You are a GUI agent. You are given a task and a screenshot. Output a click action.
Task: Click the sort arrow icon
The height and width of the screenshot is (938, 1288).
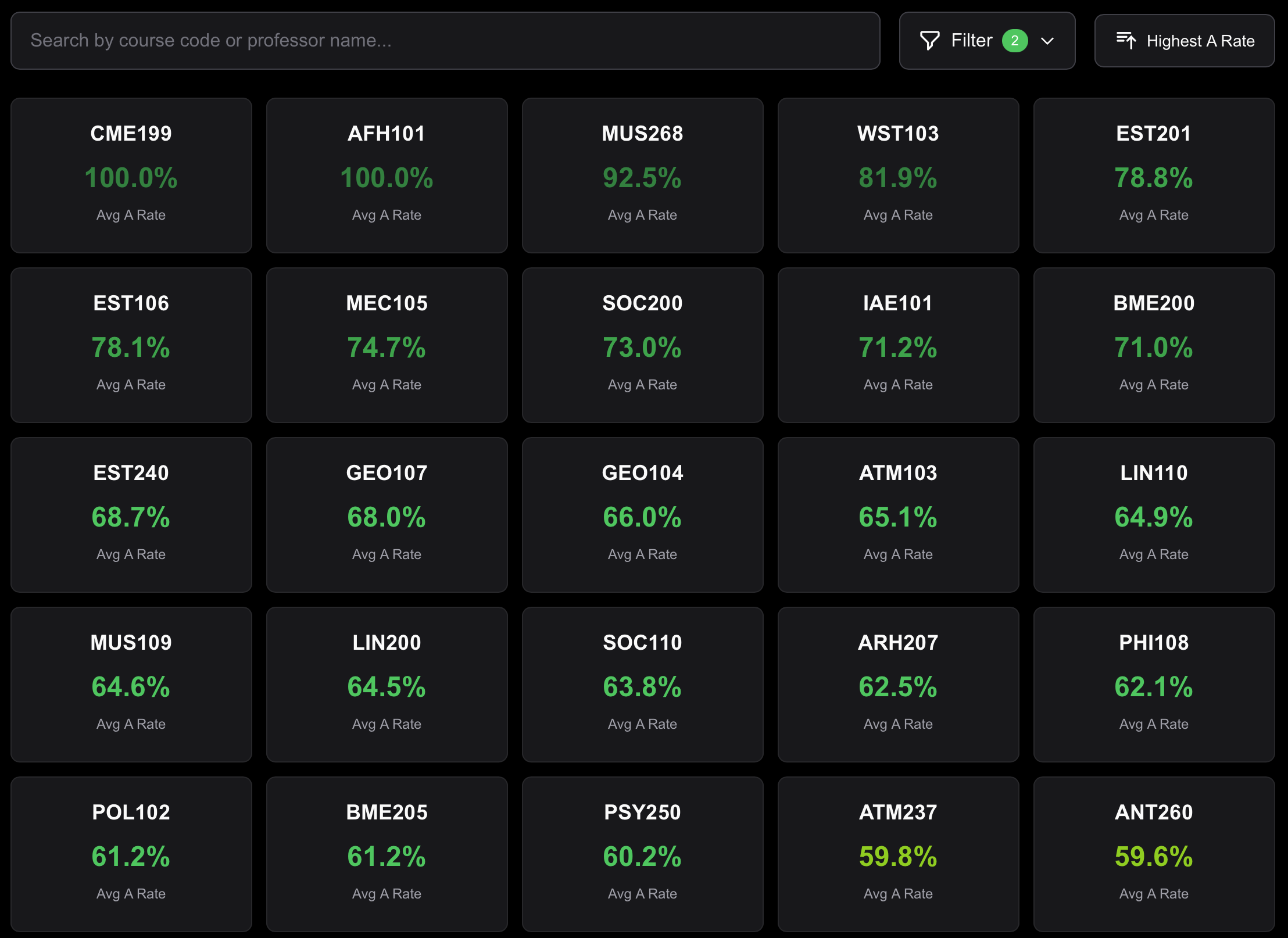tap(1126, 41)
